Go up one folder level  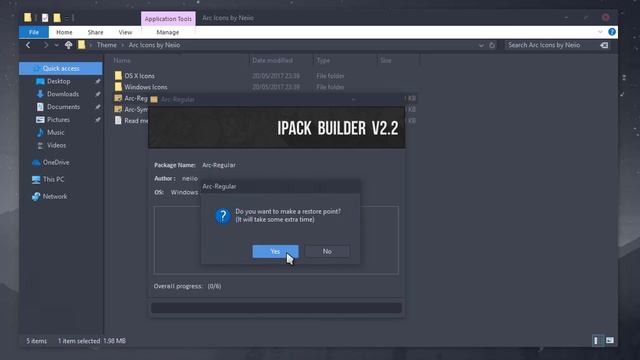point(69,45)
